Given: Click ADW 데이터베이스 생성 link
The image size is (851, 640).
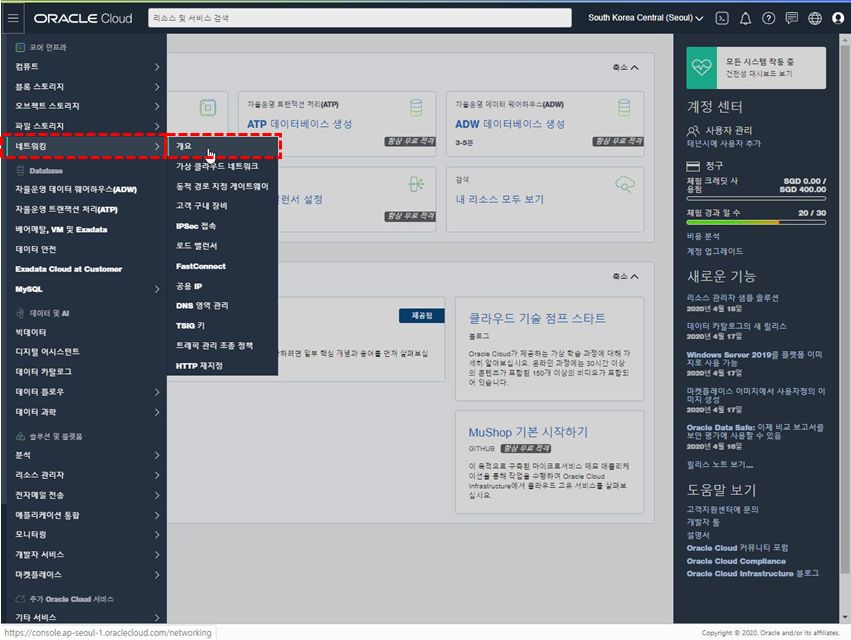Looking at the screenshot, I should 510,124.
